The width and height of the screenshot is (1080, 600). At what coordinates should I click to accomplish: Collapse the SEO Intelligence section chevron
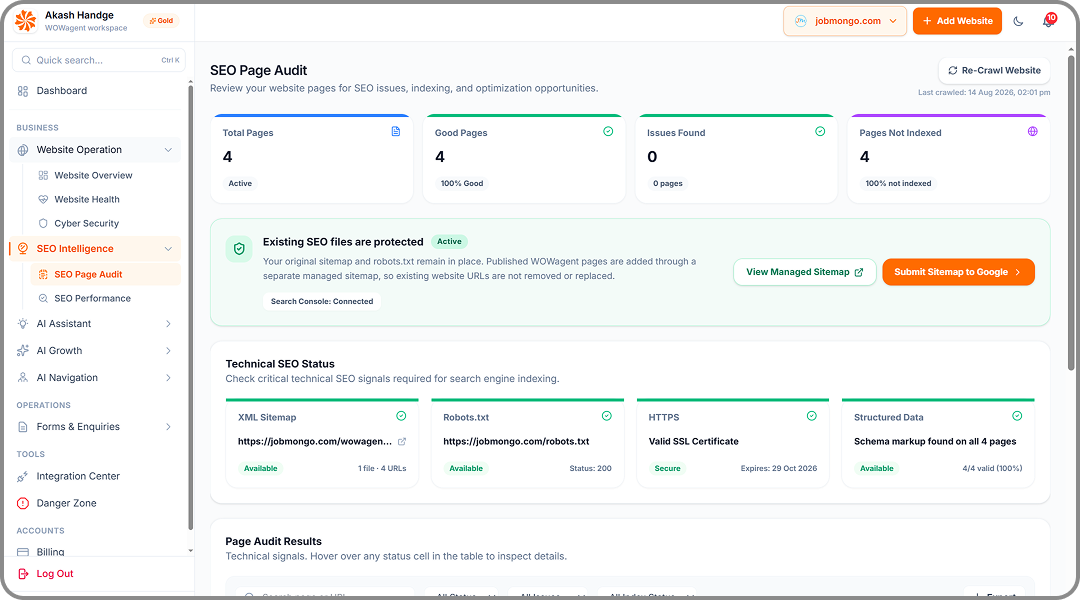coord(168,249)
